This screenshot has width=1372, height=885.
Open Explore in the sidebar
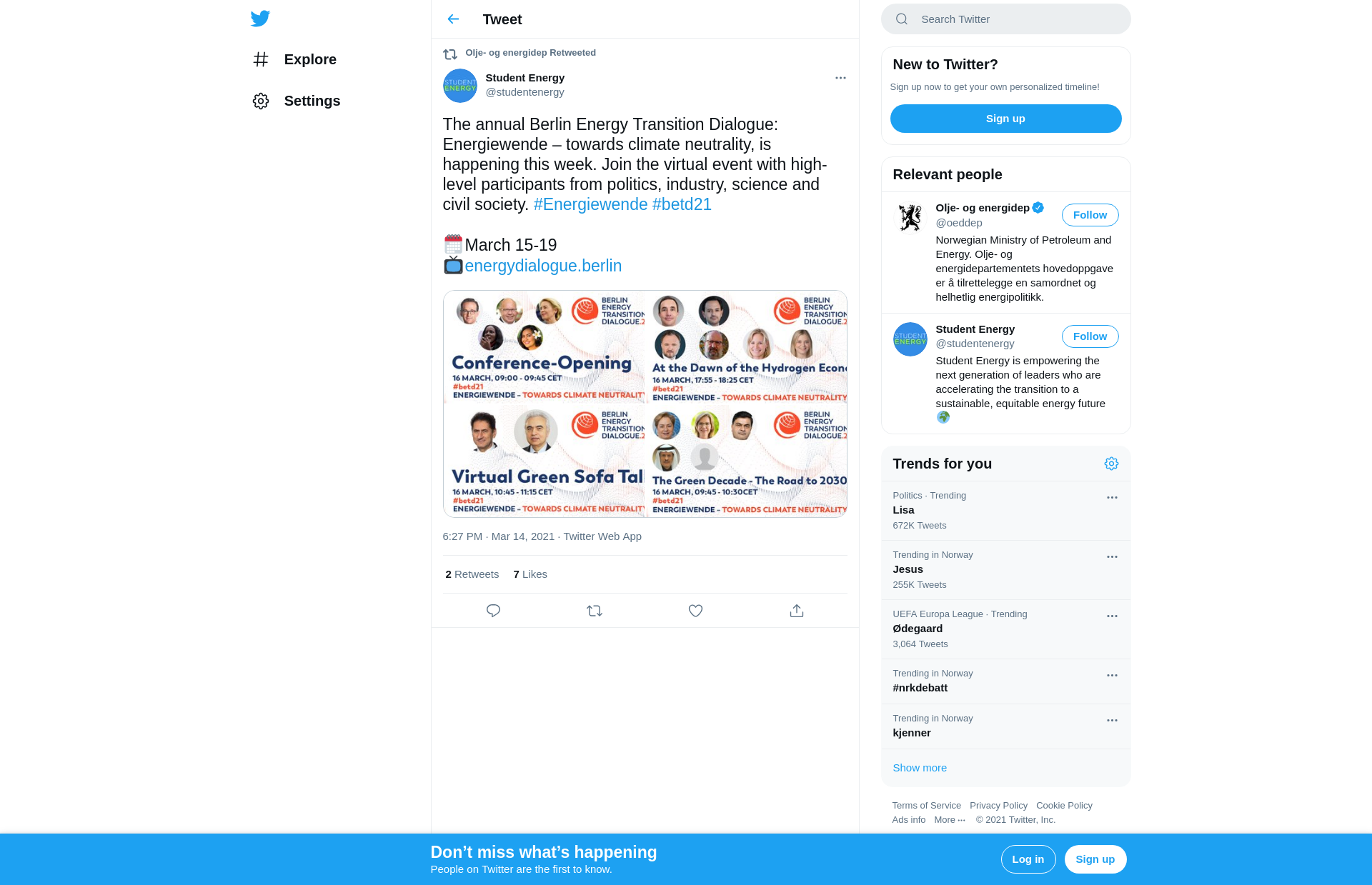pos(294,59)
